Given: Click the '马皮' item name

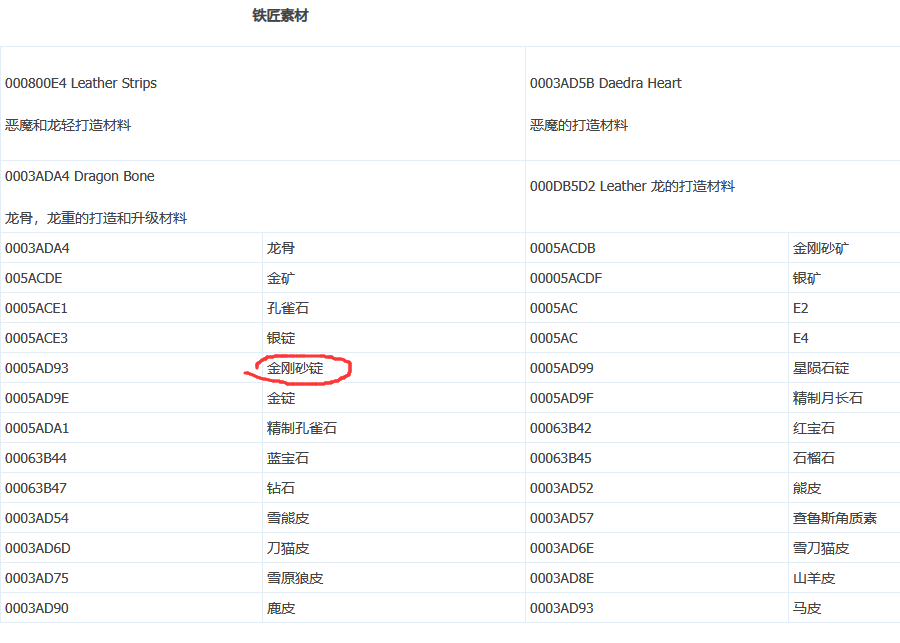Looking at the screenshot, I should (807, 608).
